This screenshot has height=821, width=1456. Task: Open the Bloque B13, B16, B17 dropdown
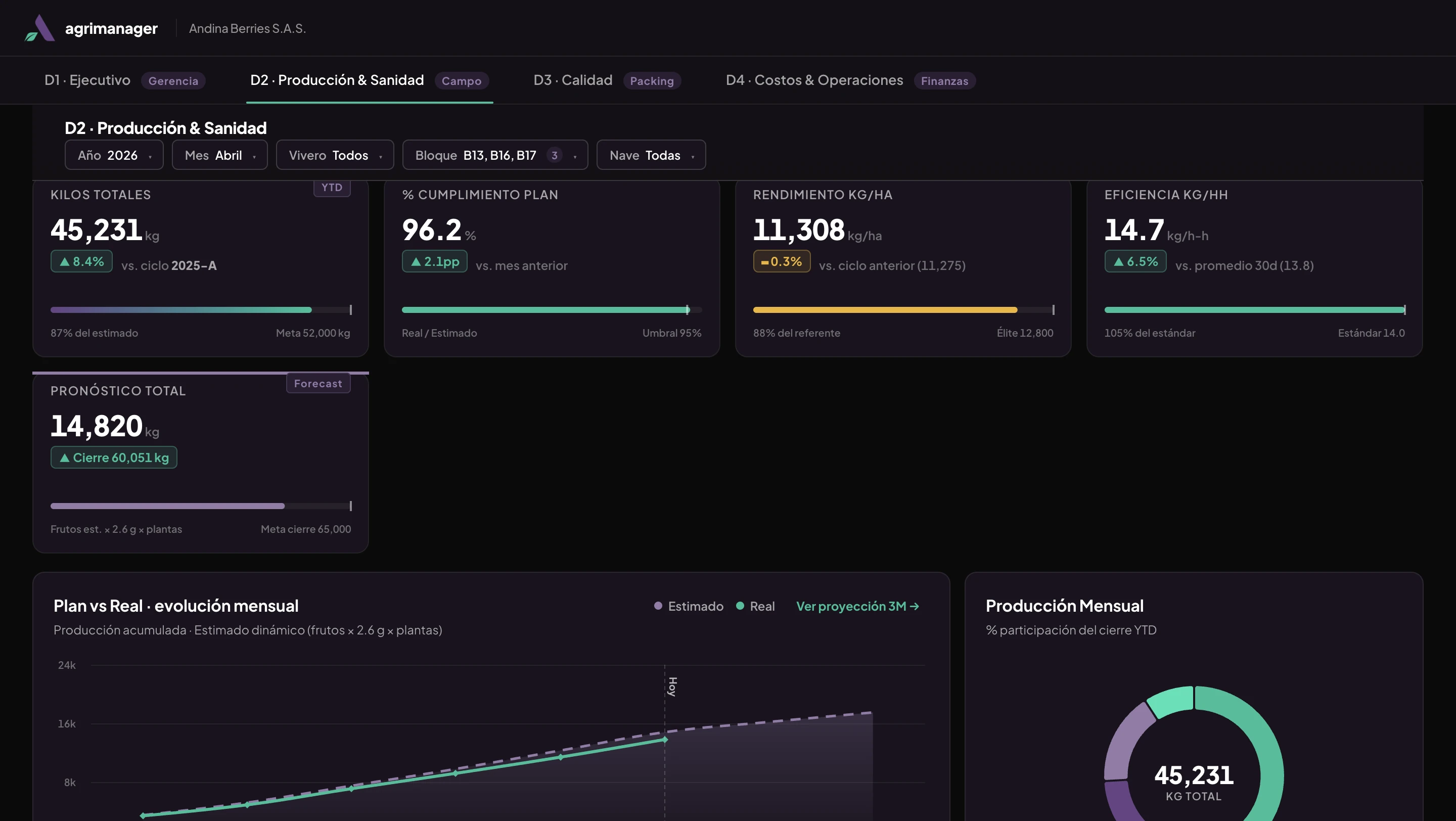[495, 155]
